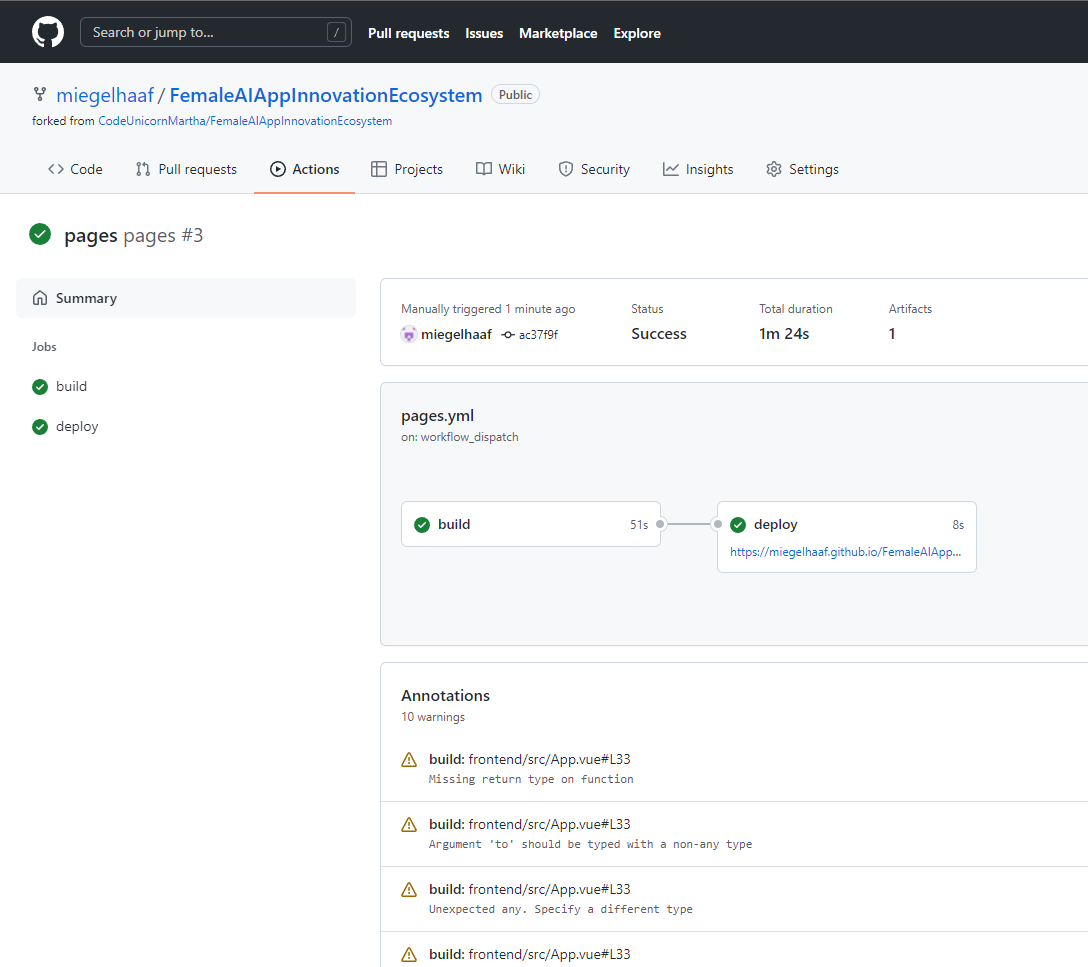Viewport: 1088px width, 967px height.
Task: Click the line connecting build and deploy
Action: 688,523
